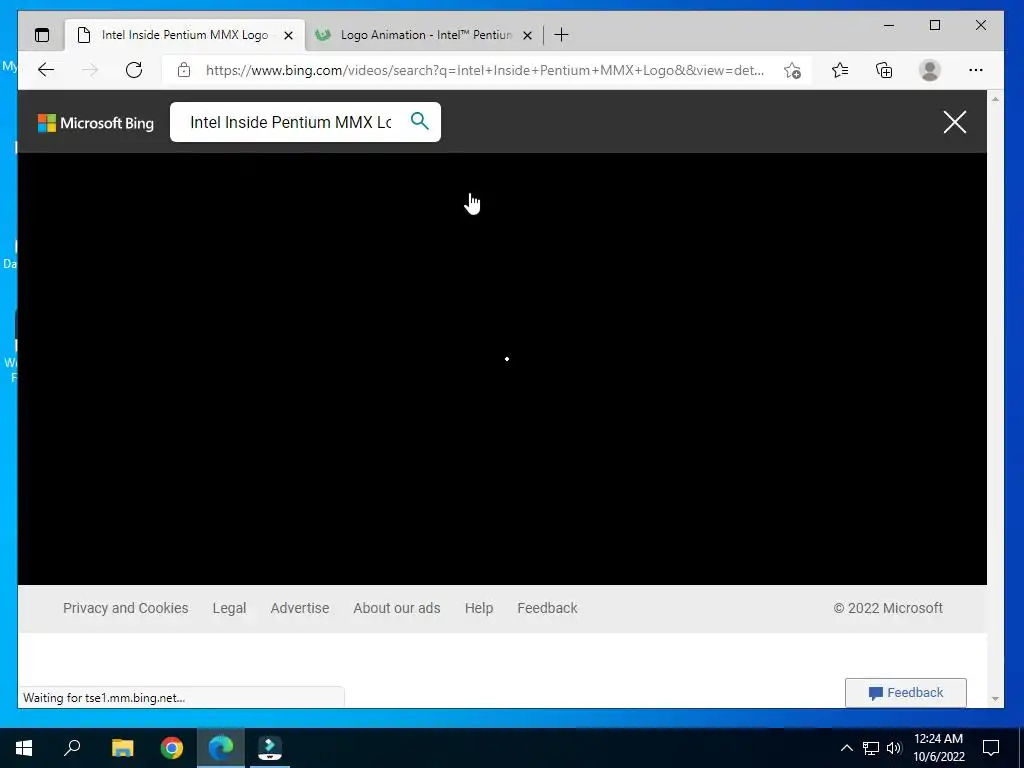
Task: Open a new browser tab
Action: pyautogui.click(x=561, y=35)
